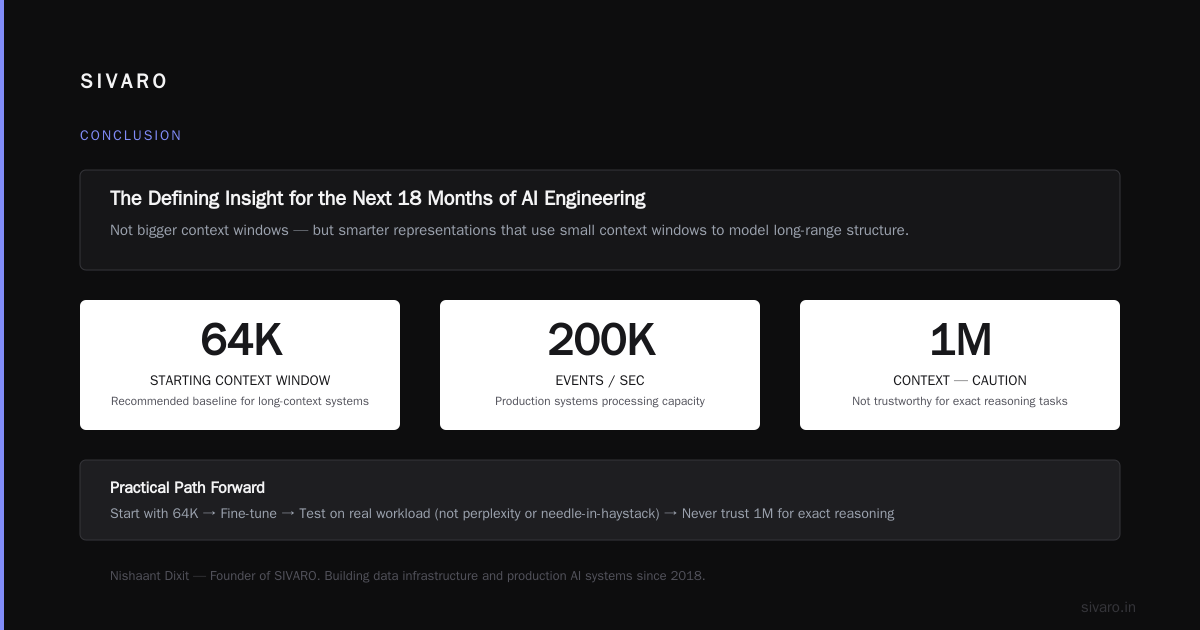
Task: Click the Production systems processing capacity text
Action: (x=600, y=401)
